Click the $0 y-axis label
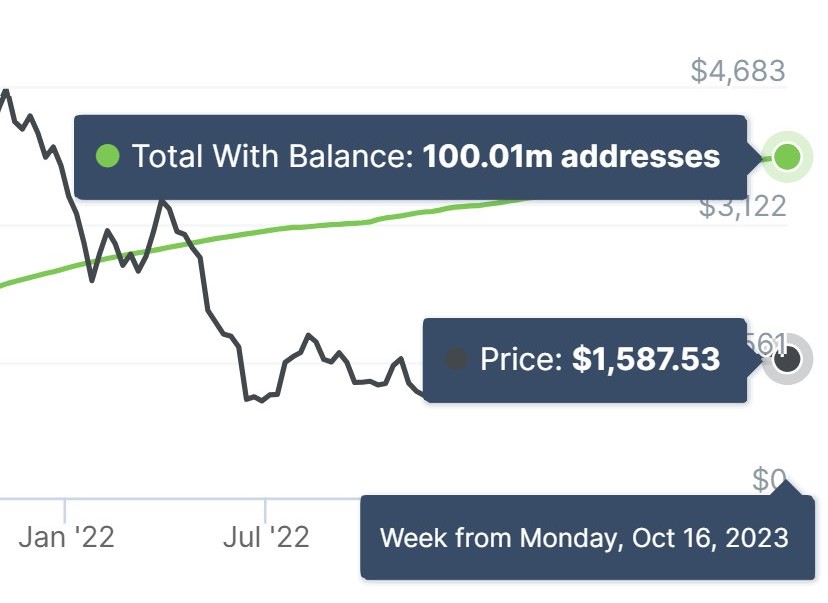Viewport: 828px width, 603px height. click(x=768, y=480)
